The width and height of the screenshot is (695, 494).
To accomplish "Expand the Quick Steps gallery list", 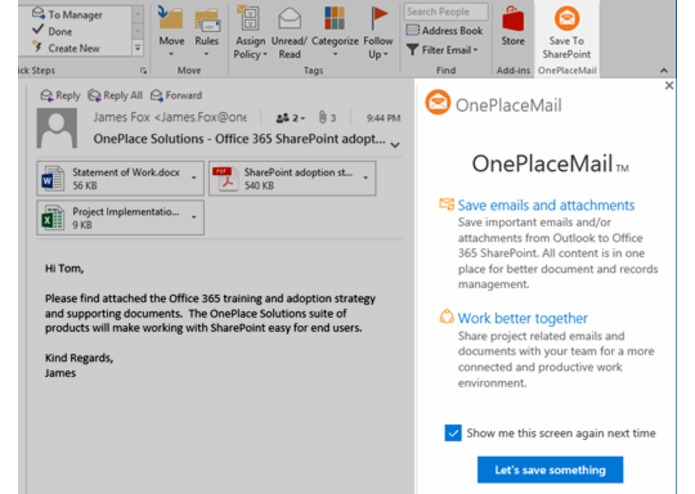I will click(137, 48).
